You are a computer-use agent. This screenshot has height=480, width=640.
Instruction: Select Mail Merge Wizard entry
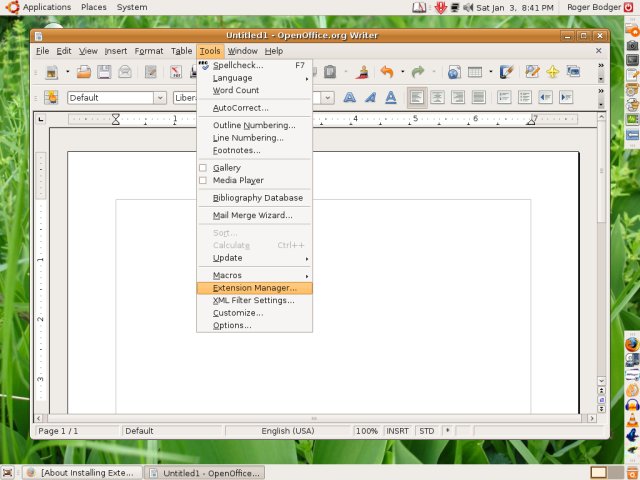pyautogui.click(x=254, y=215)
